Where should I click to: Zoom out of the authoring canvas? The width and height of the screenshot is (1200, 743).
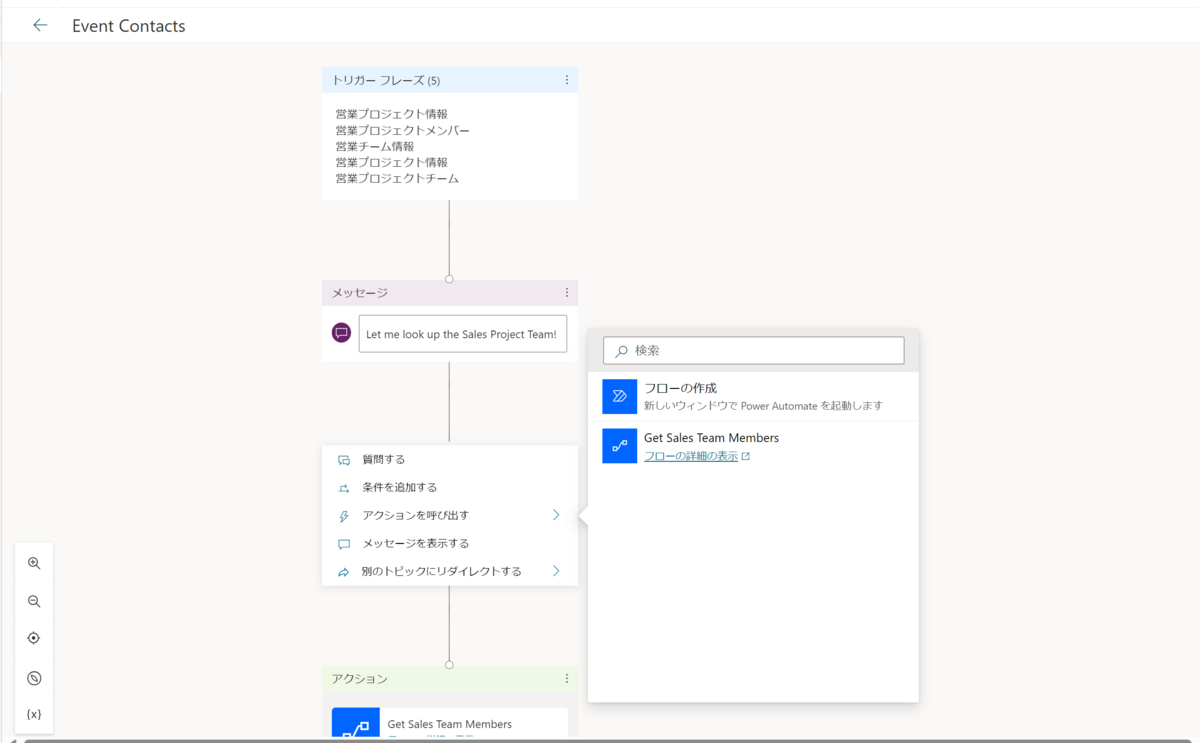point(34,601)
